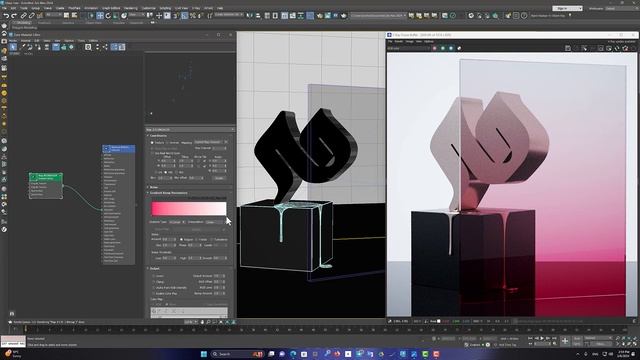640x360 pixels.
Task: Undo the last action in main toolbar
Action: point(6,16)
